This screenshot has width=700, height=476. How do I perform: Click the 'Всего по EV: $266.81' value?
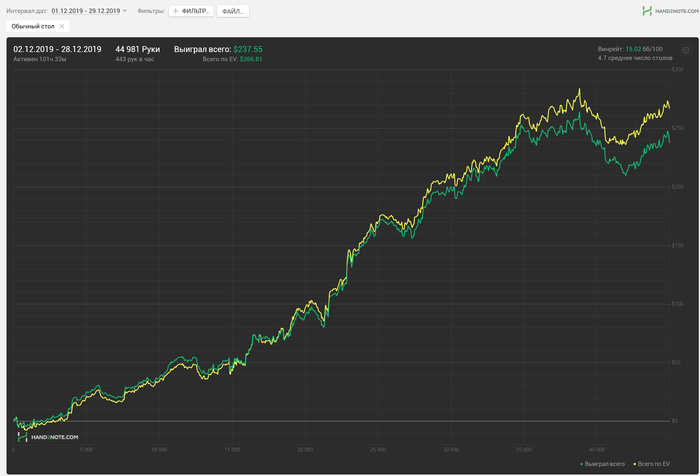tap(232, 59)
